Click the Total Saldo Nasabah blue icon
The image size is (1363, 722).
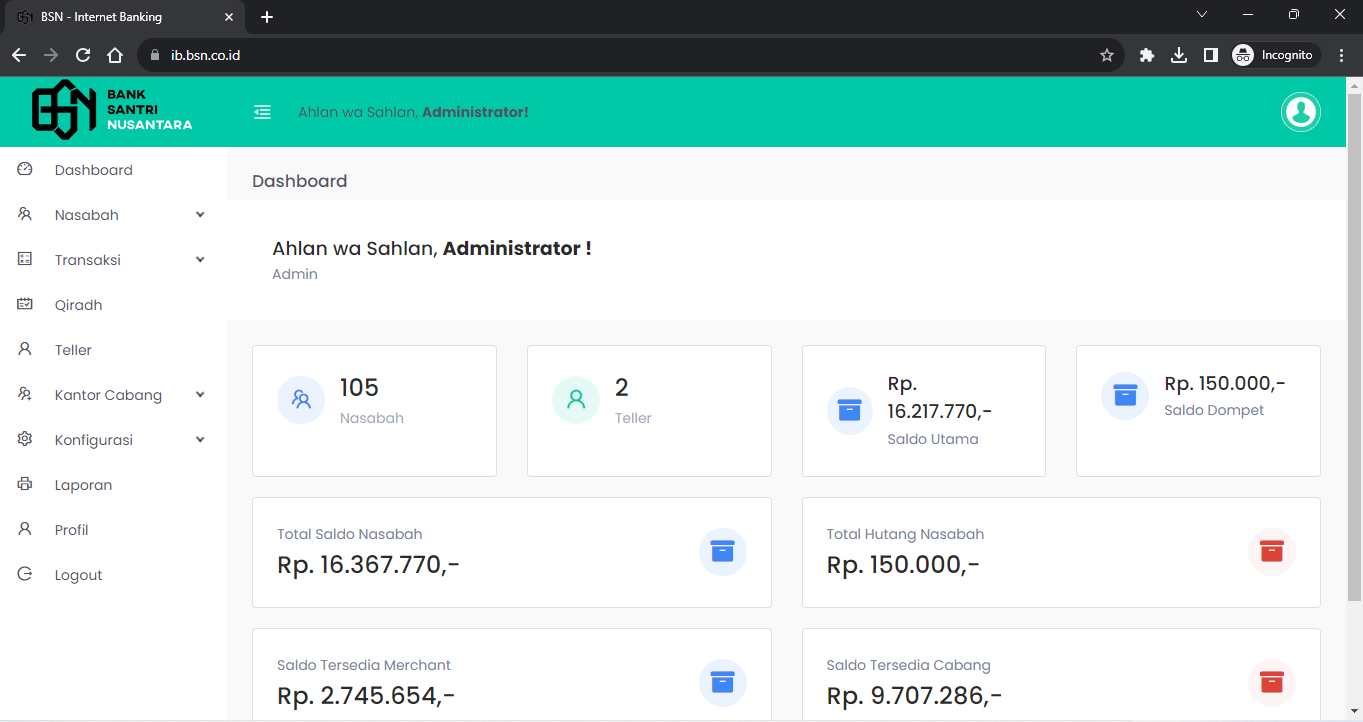click(722, 551)
